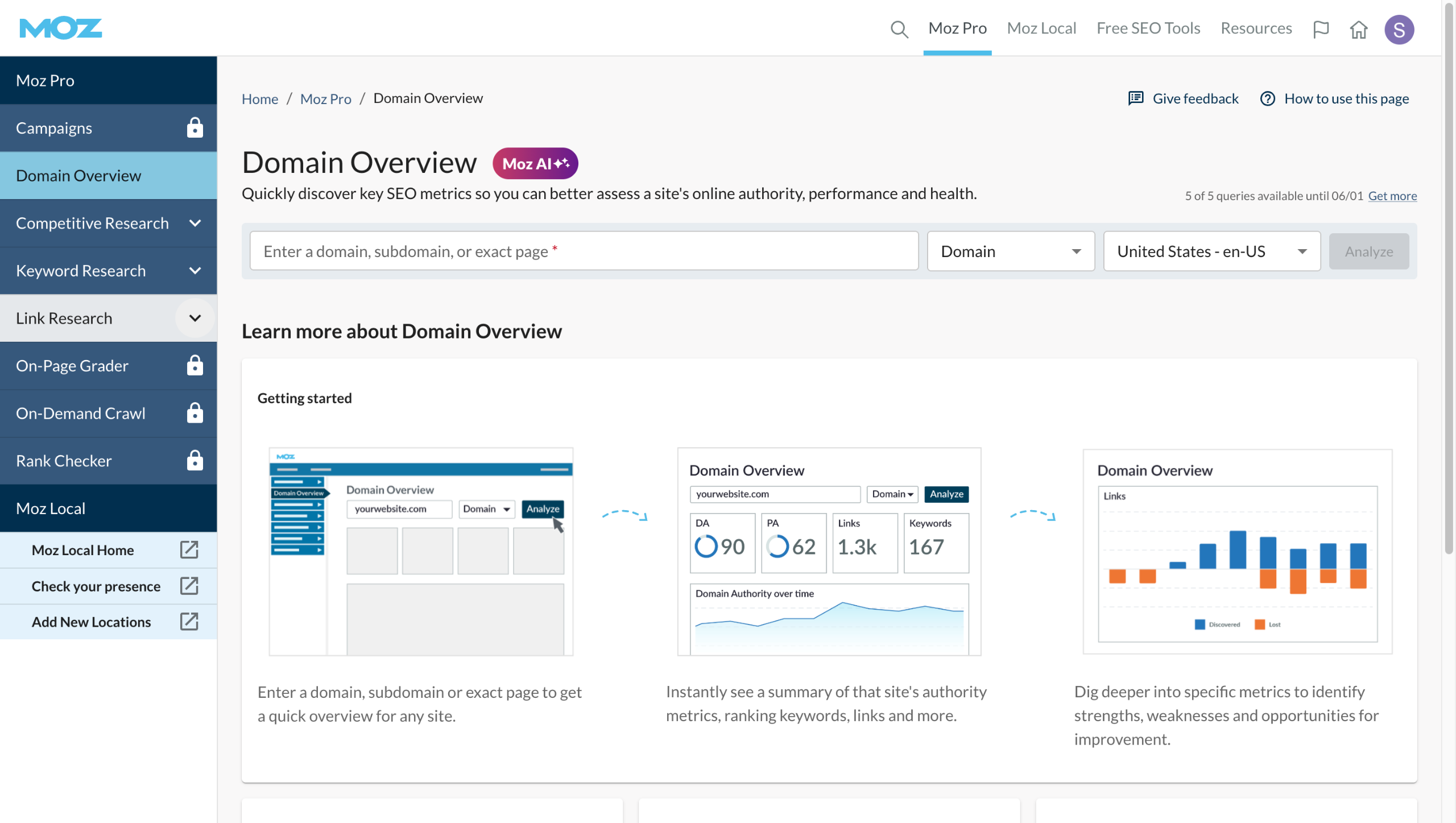Screen dimensions: 1456x823
Task: Click the flag notifications icon
Action: (x=1321, y=29)
